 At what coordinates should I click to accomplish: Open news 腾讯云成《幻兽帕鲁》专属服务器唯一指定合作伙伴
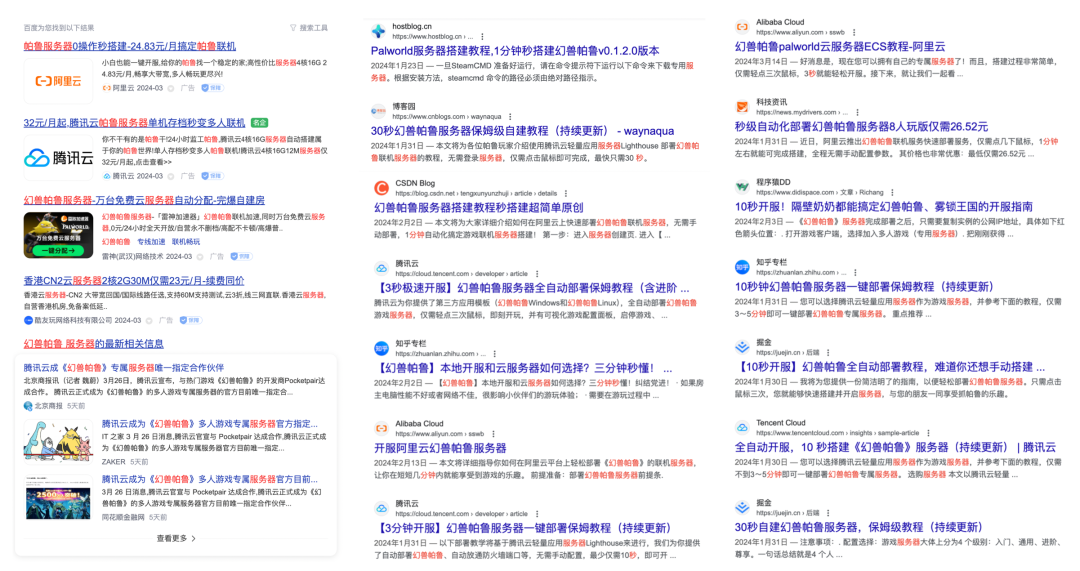coord(124,368)
